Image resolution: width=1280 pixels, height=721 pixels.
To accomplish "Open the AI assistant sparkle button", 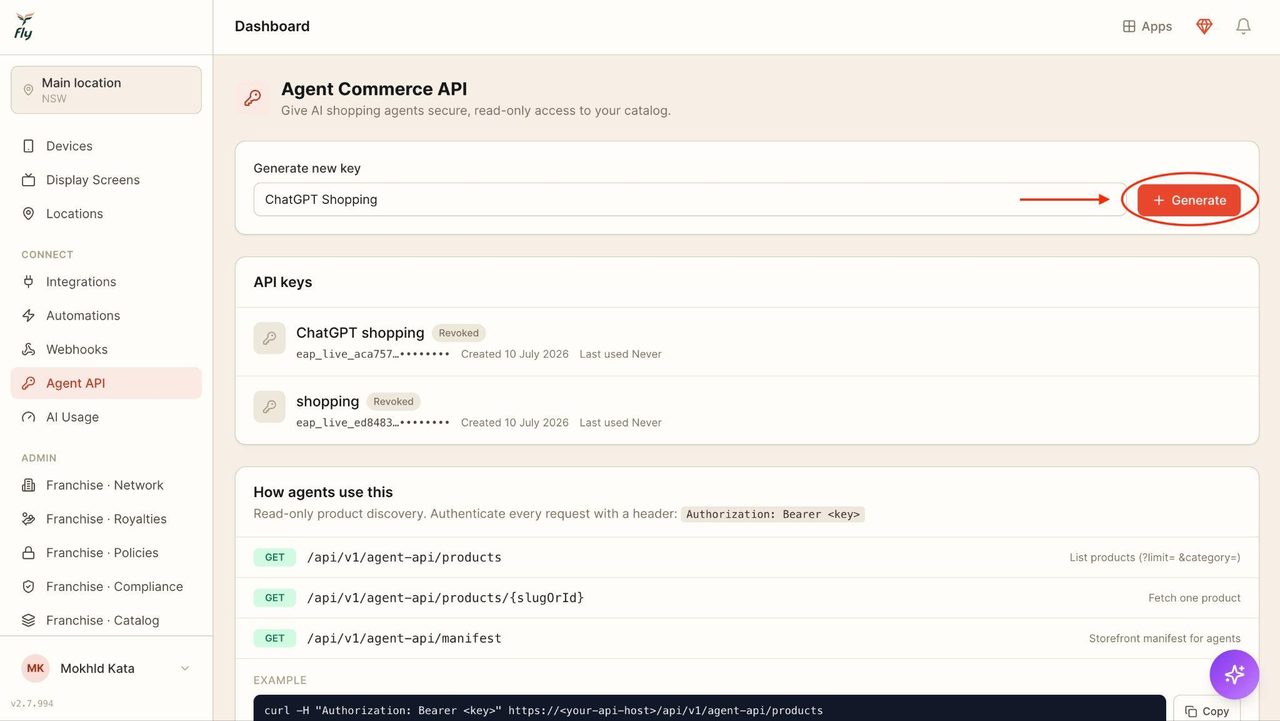I will point(1235,674).
